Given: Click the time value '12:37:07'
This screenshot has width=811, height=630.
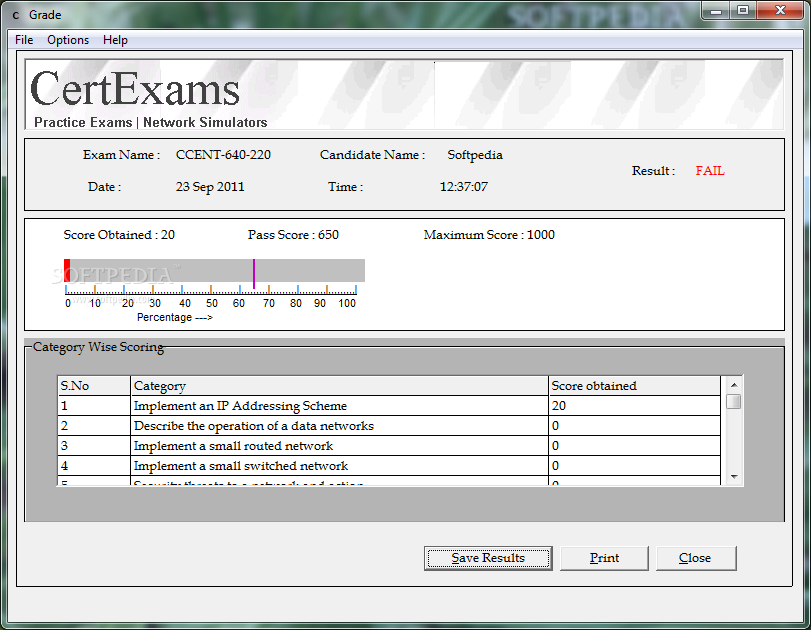Looking at the screenshot, I should (x=463, y=187).
